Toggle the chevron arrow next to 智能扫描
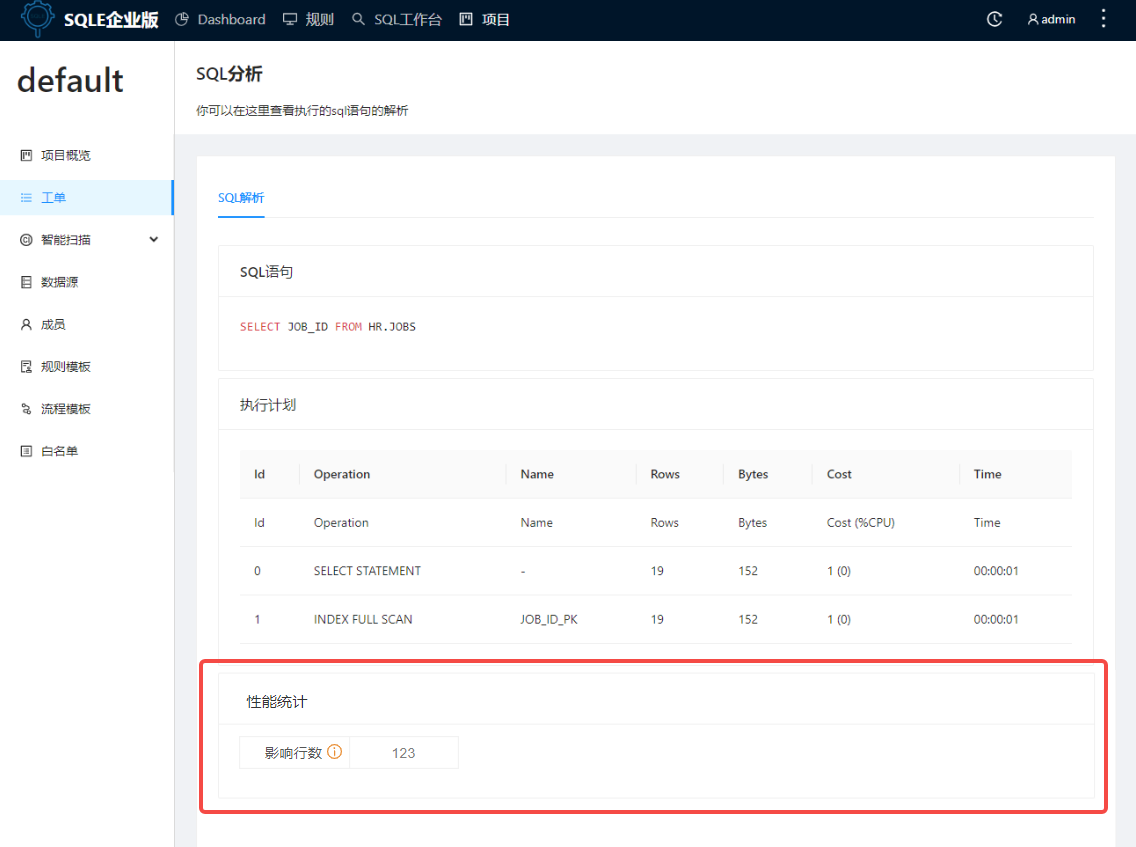This screenshot has height=847, width=1136. tap(154, 240)
